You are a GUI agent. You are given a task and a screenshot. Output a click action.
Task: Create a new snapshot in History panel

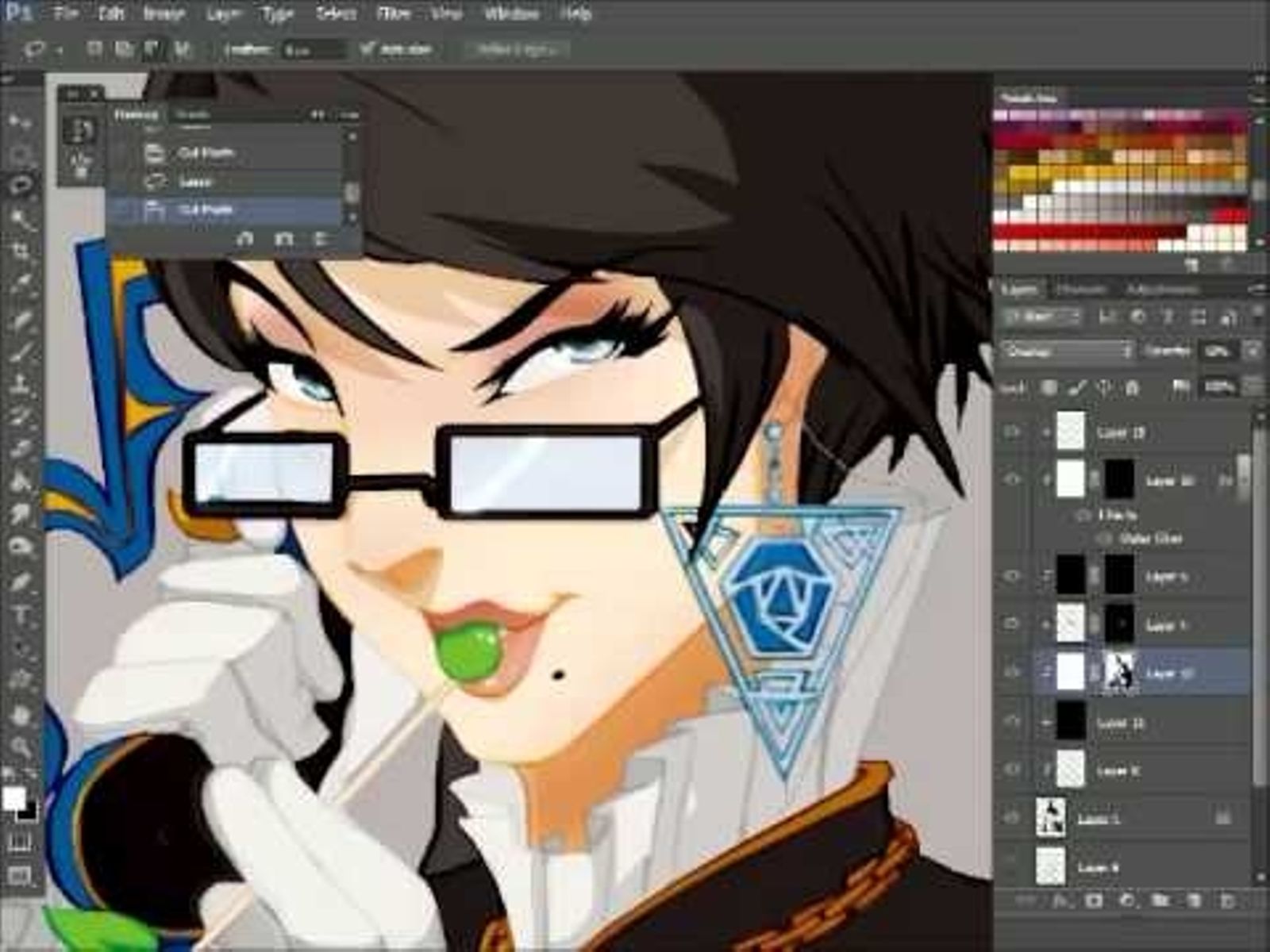(283, 238)
